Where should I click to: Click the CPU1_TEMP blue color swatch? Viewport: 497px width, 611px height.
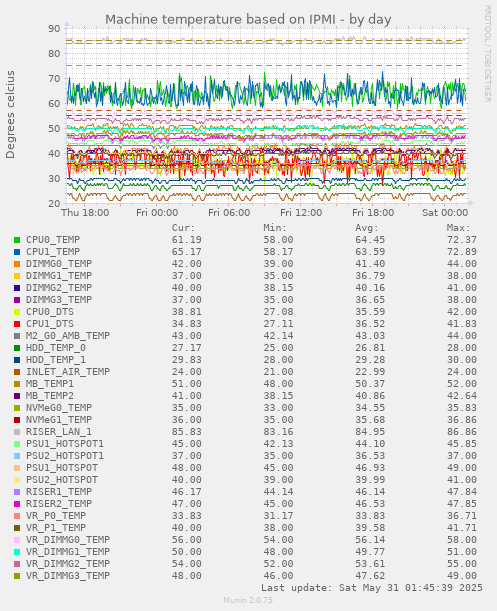pyautogui.click(x=17, y=252)
